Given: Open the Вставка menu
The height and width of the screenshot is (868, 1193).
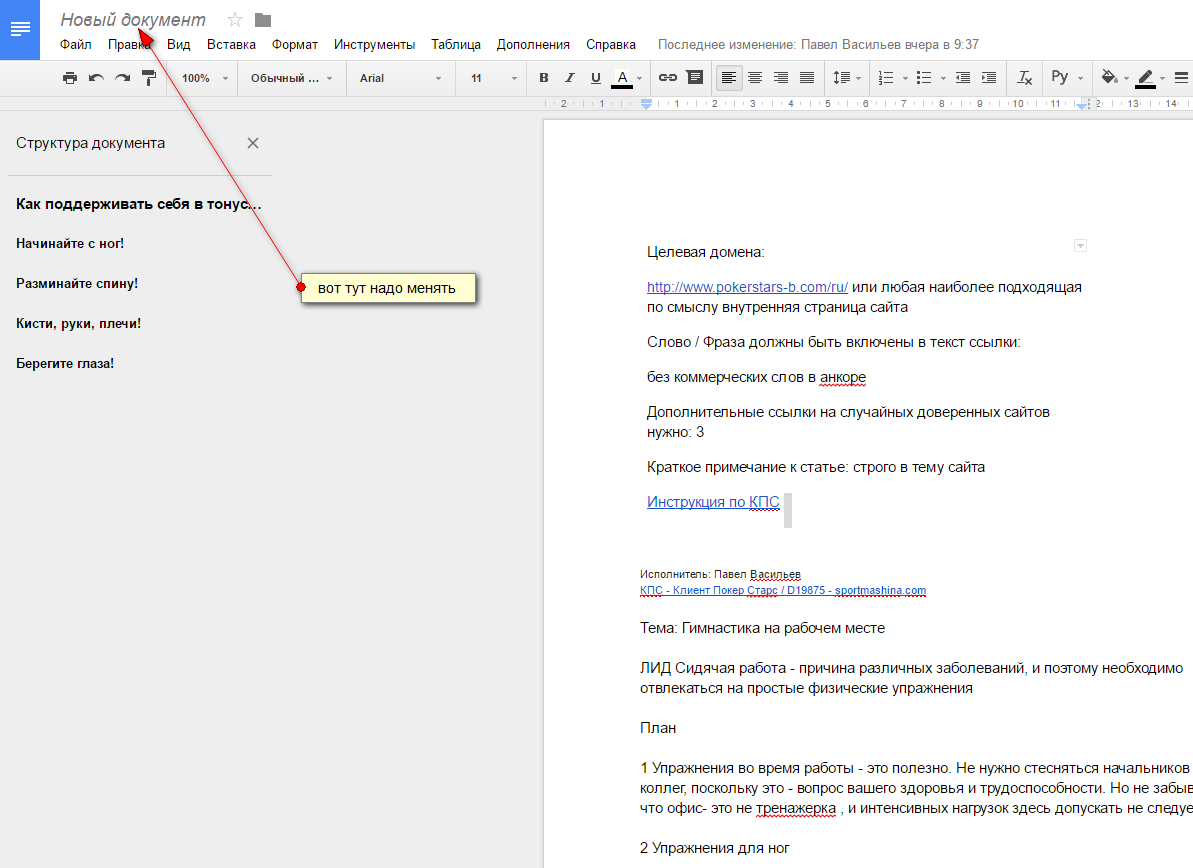Looking at the screenshot, I should click(231, 44).
